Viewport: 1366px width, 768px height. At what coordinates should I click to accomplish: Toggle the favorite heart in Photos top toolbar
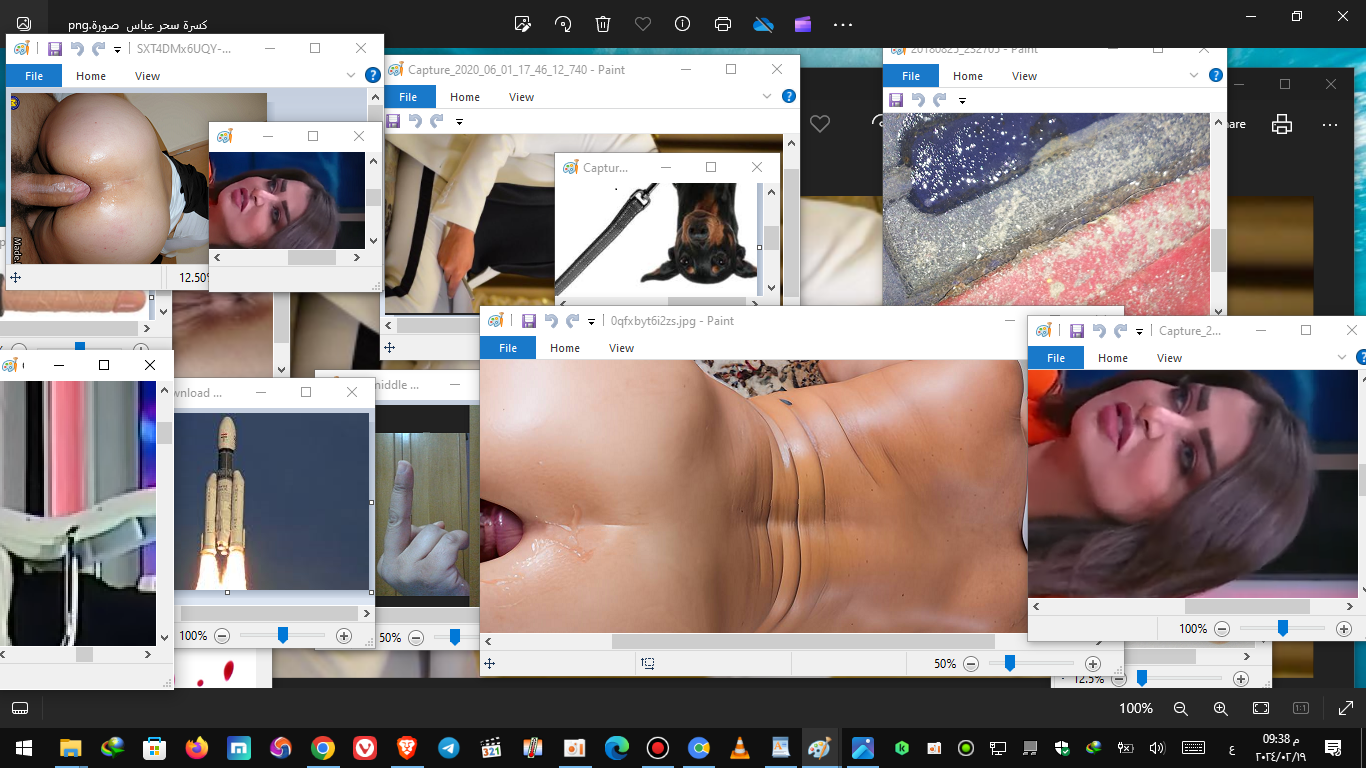click(643, 24)
